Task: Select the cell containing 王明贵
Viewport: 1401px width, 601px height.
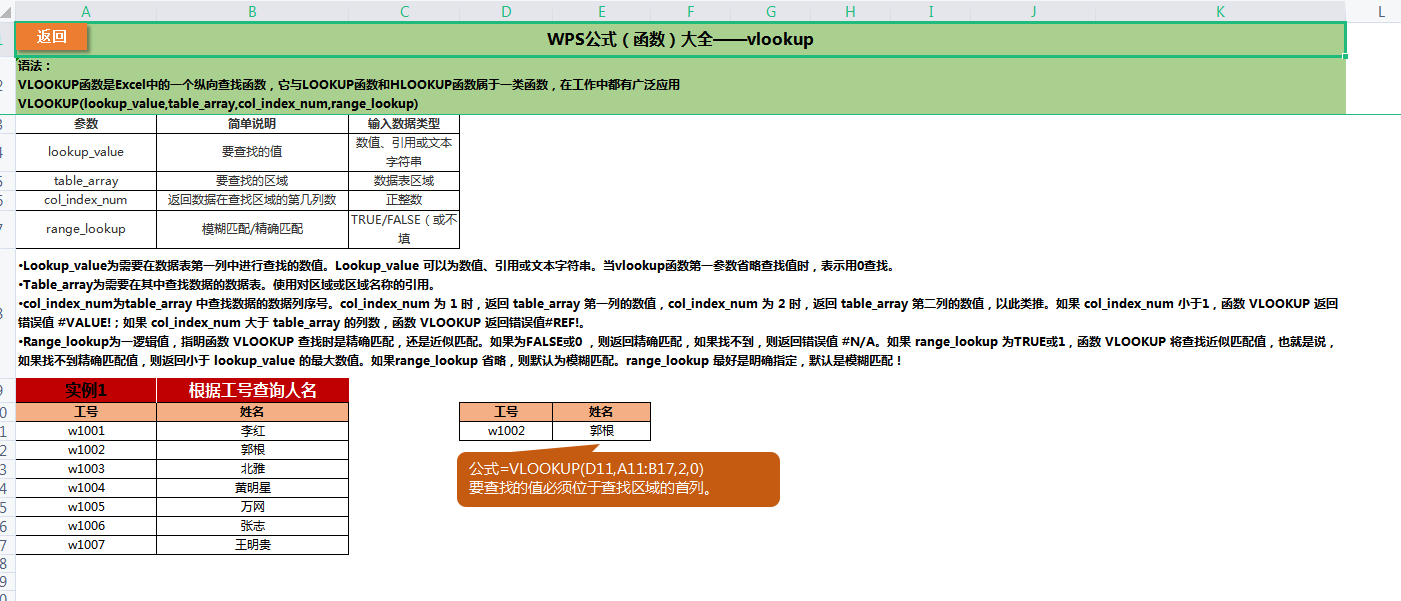Action: (251, 545)
